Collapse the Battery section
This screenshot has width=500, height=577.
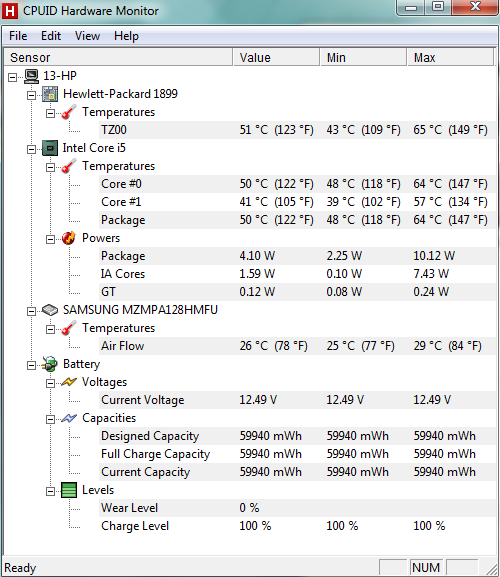click(x=32, y=365)
